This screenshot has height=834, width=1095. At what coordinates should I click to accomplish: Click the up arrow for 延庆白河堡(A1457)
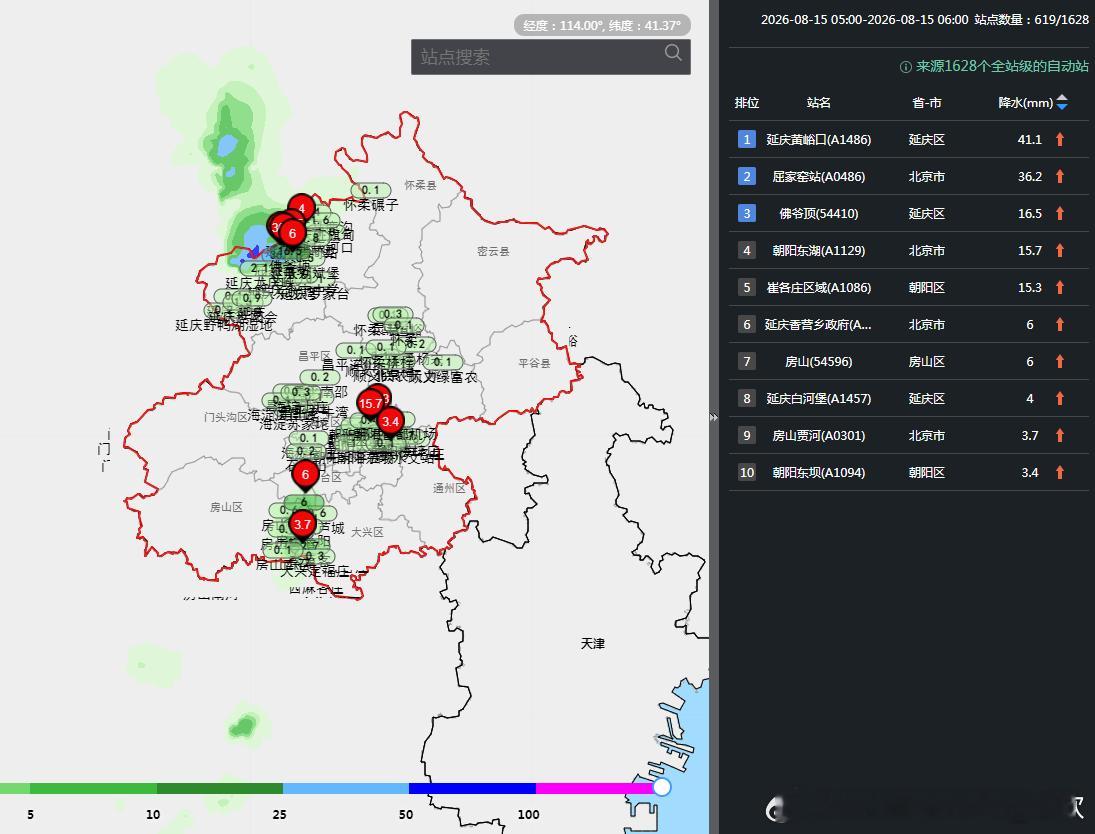click(x=1060, y=398)
